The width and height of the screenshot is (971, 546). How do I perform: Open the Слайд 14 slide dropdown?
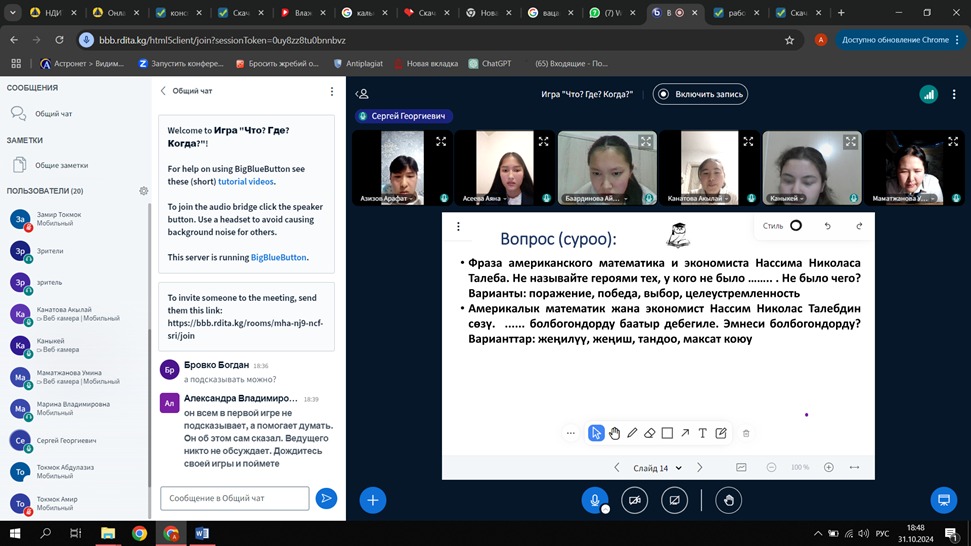pyautogui.click(x=657, y=468)
